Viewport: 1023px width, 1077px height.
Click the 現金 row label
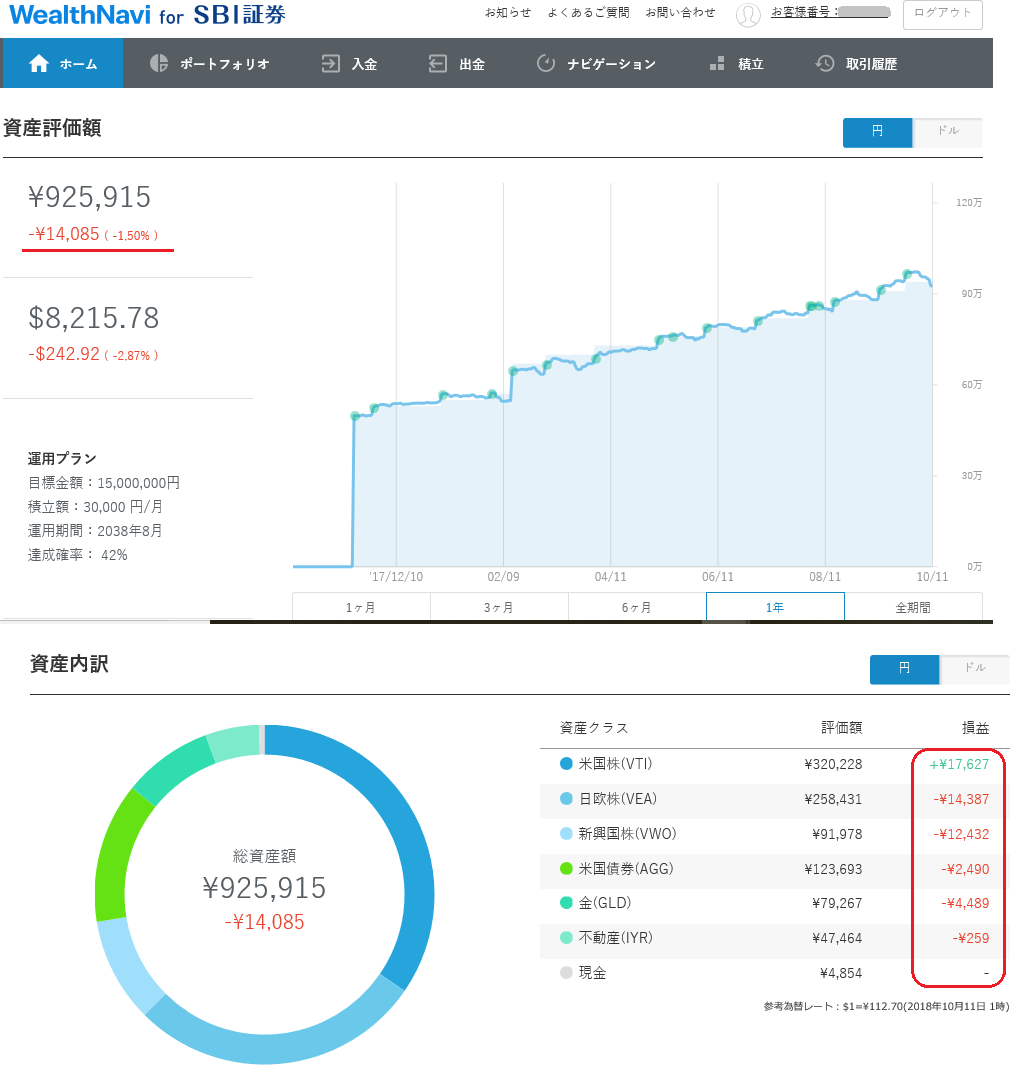[x=592, y=973]
